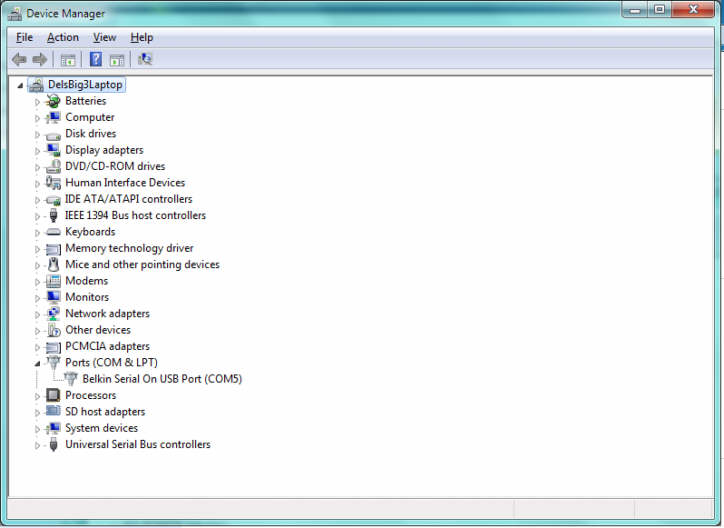Click the Human Interface Devices icon
Image resolution: width=724 pixels, height=528 pixels.
[54, 183]
